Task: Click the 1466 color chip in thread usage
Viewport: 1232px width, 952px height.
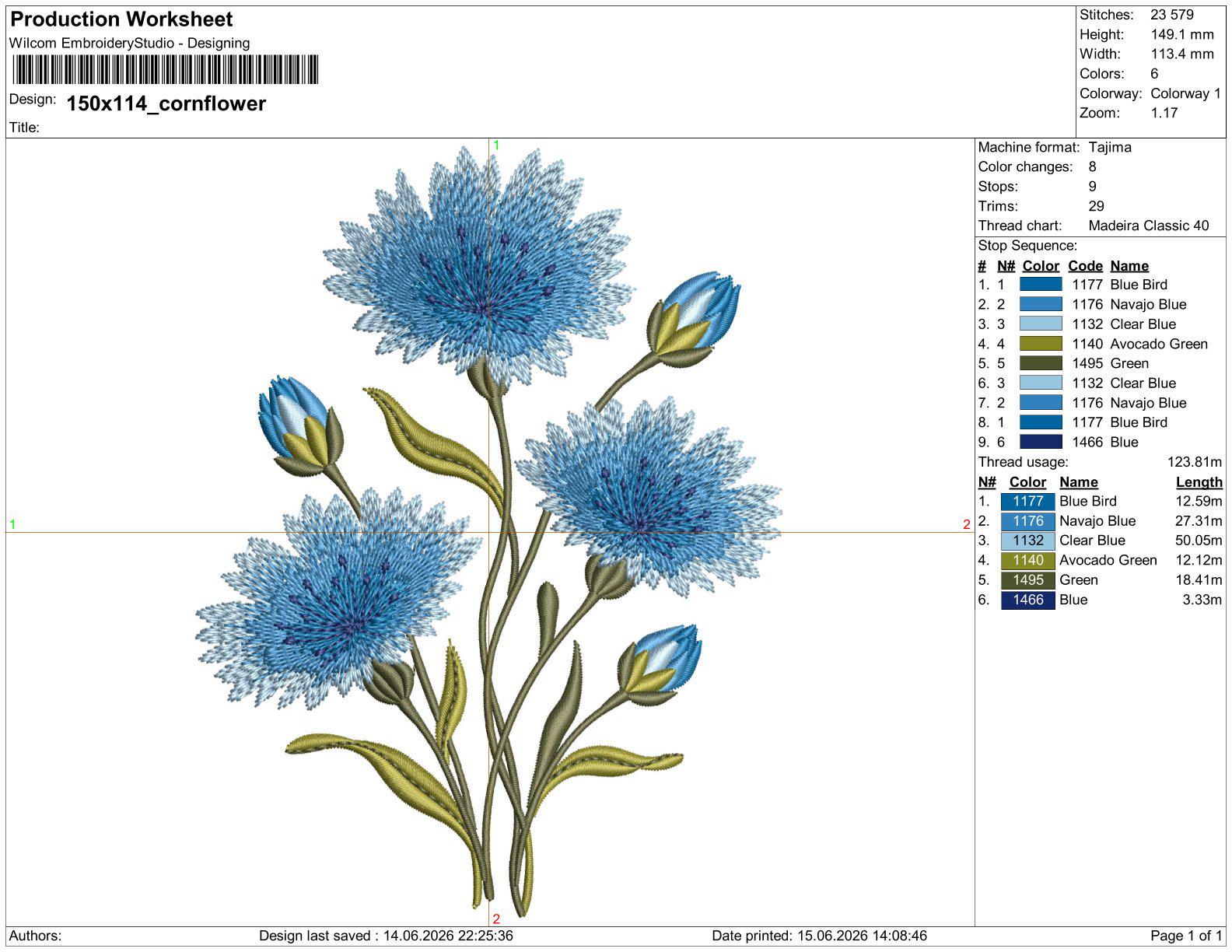Action: 1027,600
